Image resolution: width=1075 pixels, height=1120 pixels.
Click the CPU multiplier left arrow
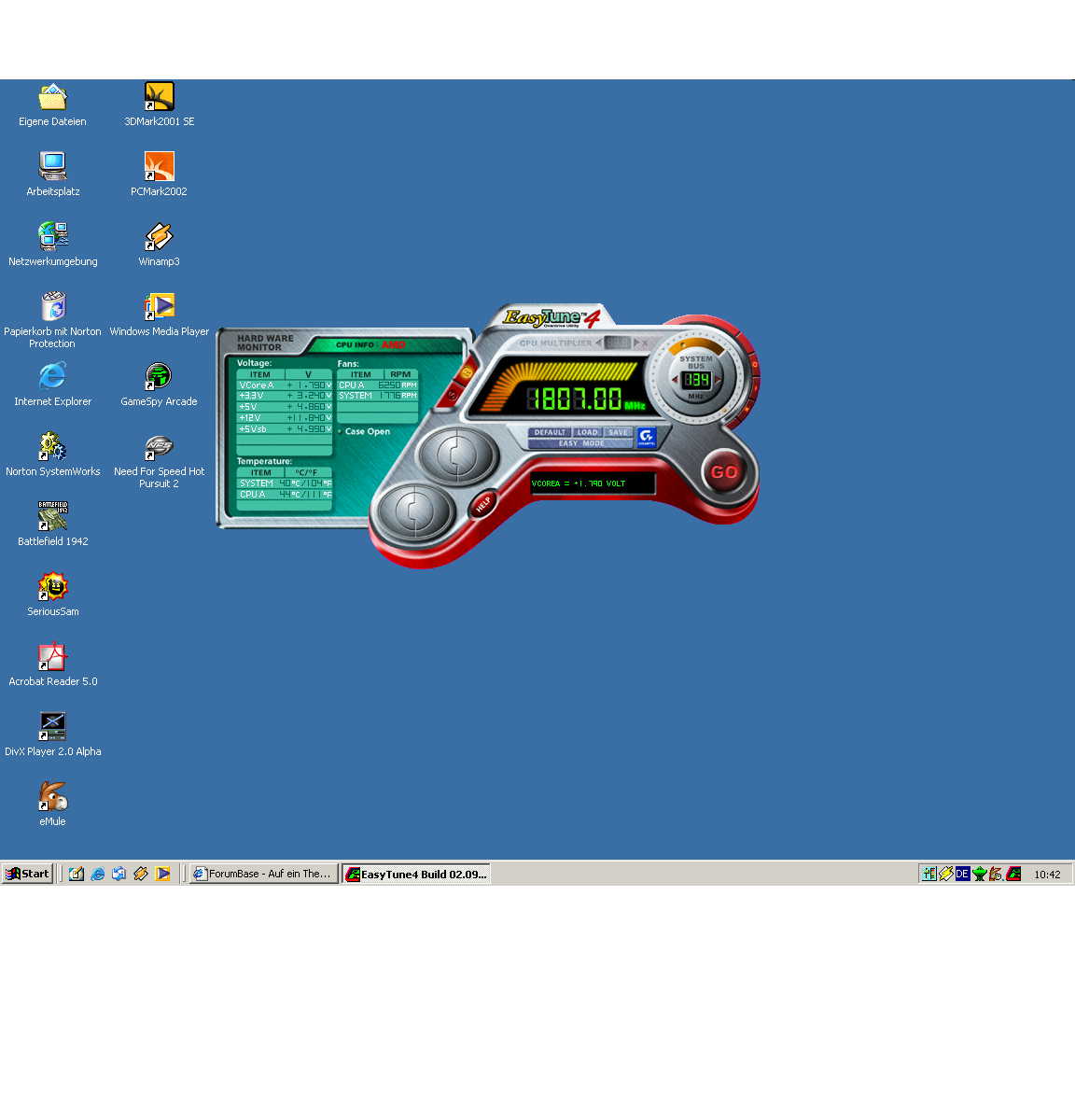598,343
